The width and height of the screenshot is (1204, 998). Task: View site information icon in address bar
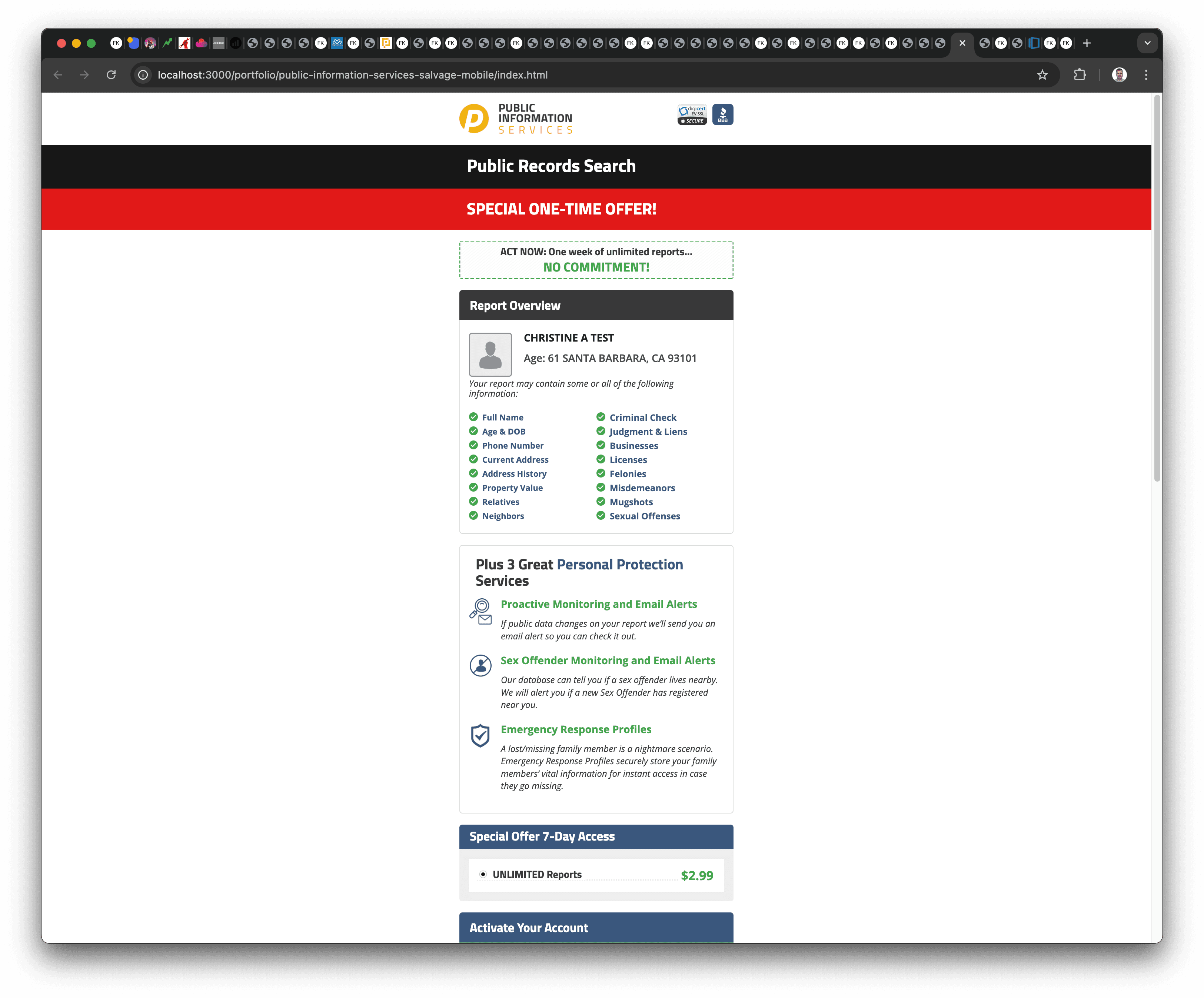click(143, 74)
